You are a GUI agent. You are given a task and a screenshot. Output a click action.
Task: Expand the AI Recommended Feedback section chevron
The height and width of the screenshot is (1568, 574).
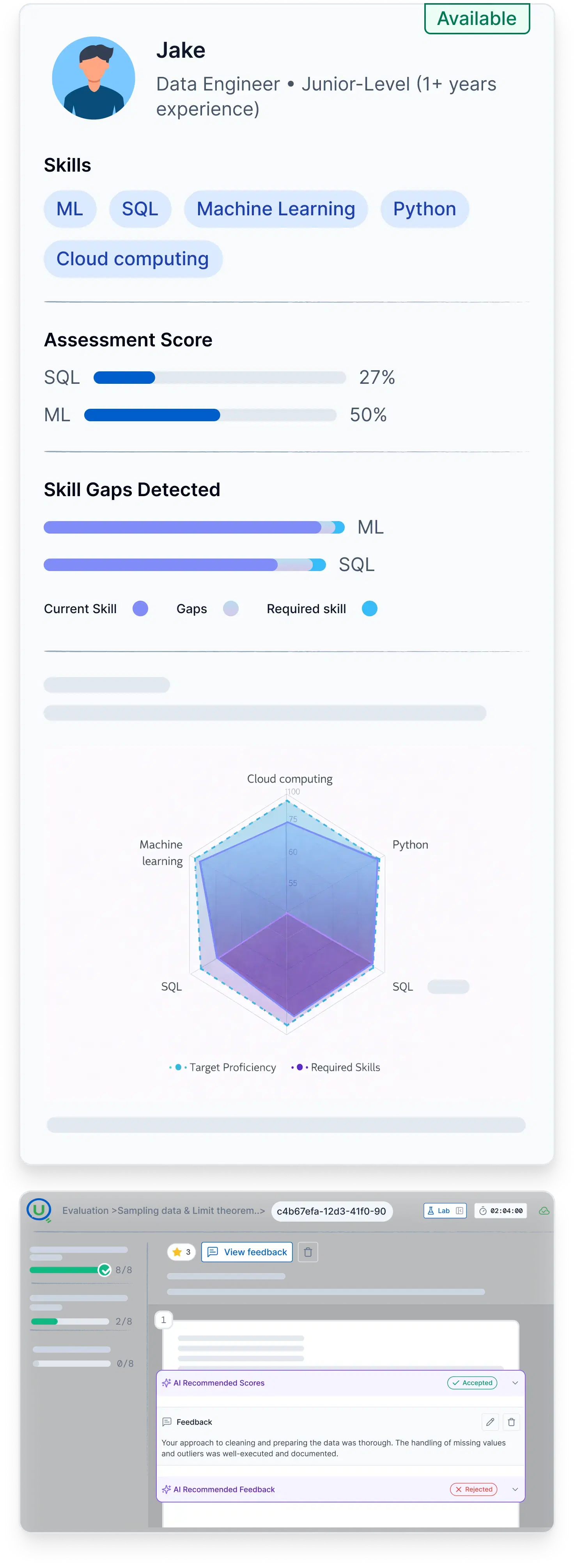click(x=515, y=1490)
